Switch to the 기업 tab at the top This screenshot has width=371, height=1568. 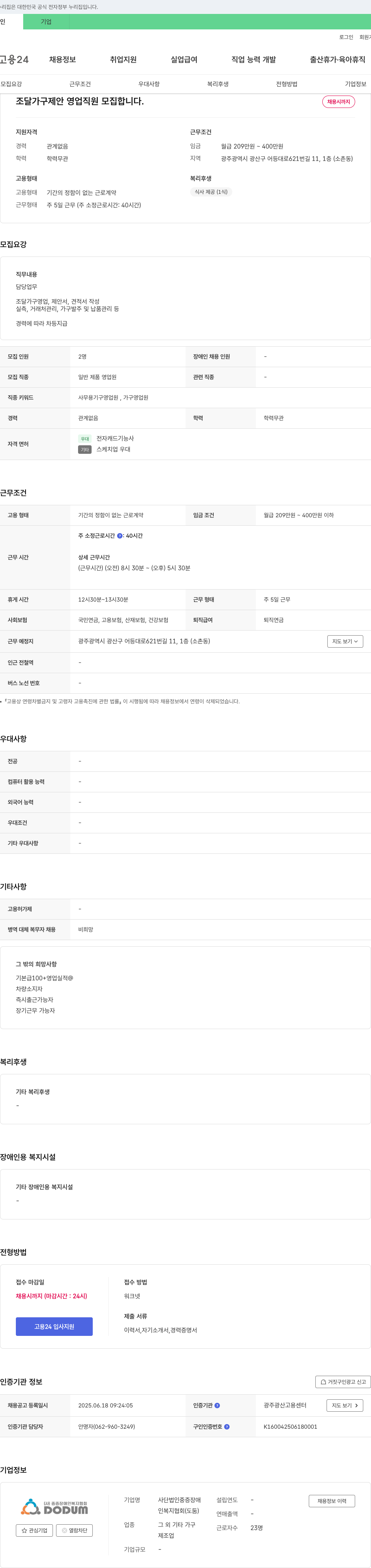[46, 22]
